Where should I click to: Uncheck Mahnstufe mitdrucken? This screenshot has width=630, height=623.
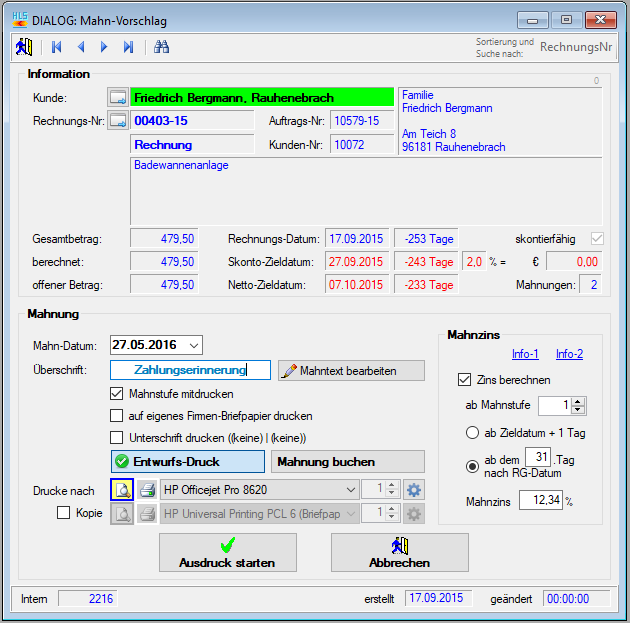pos(117,394)
